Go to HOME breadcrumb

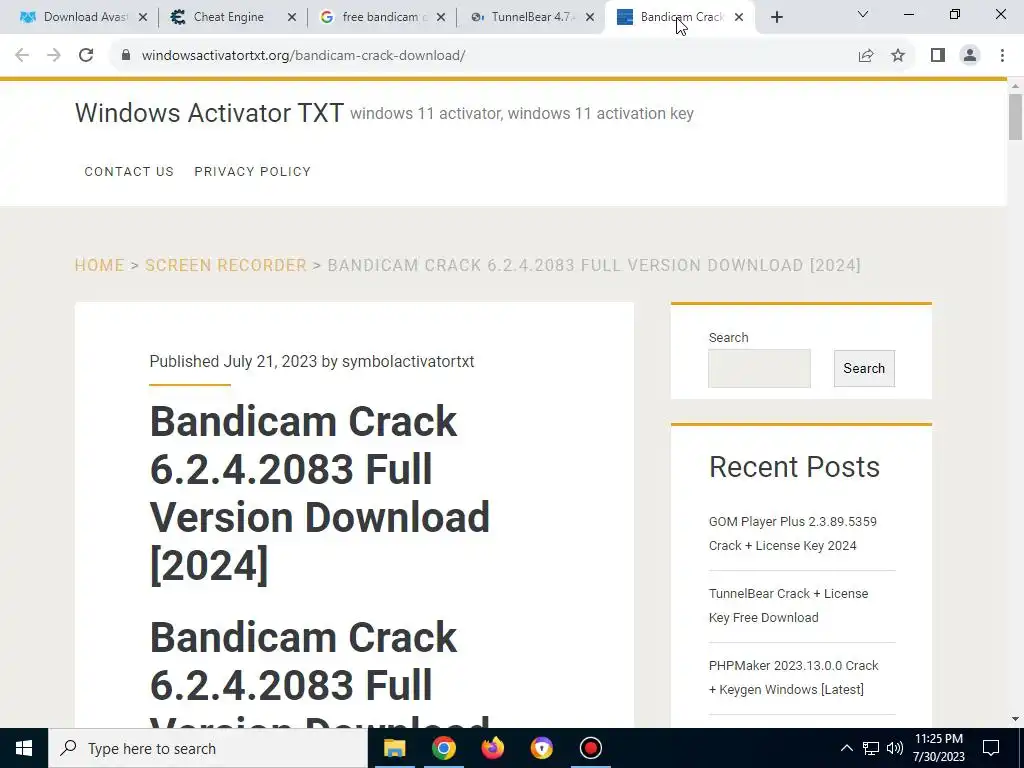99,265
